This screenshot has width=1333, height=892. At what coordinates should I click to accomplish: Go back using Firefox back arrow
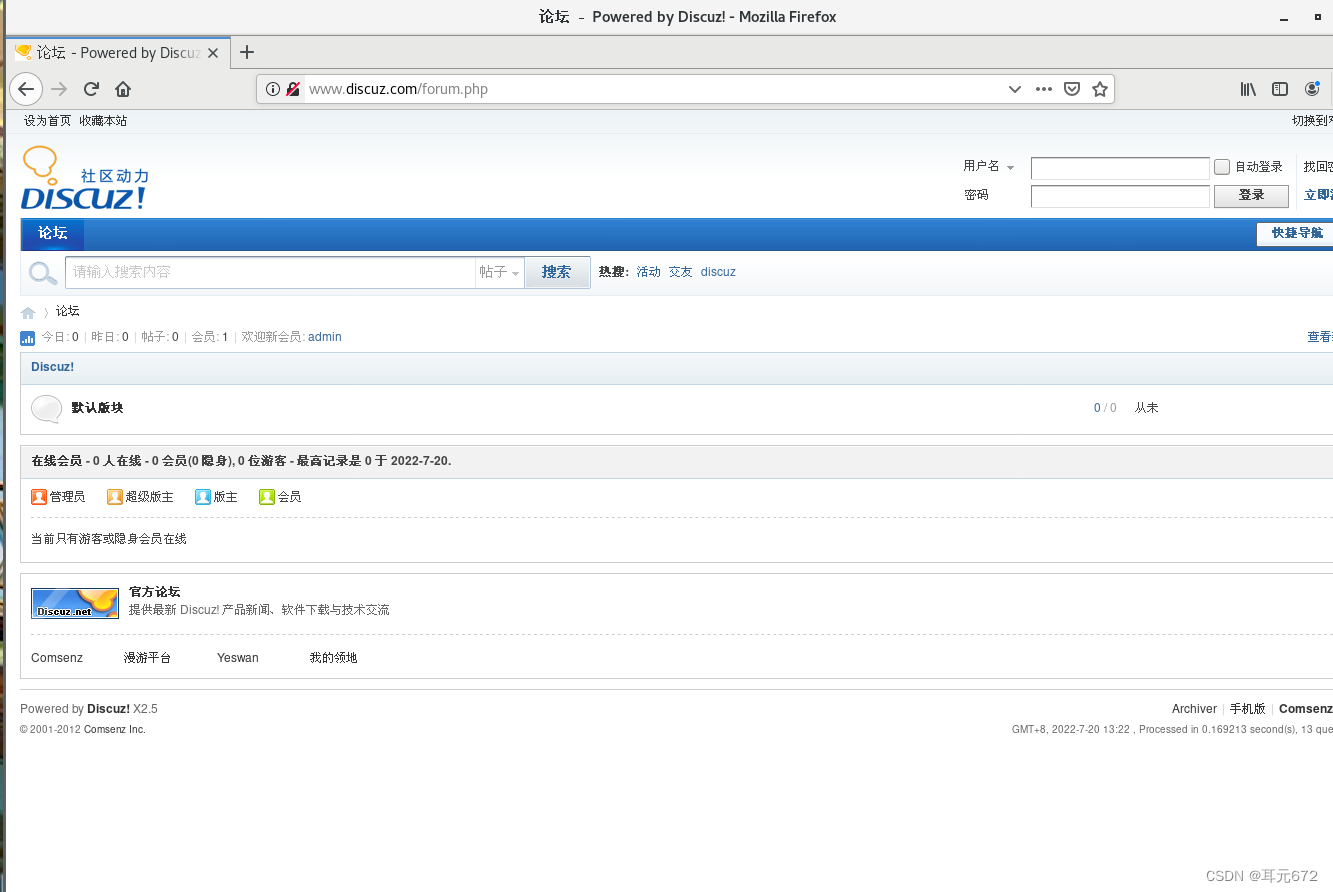pos(26,89)
